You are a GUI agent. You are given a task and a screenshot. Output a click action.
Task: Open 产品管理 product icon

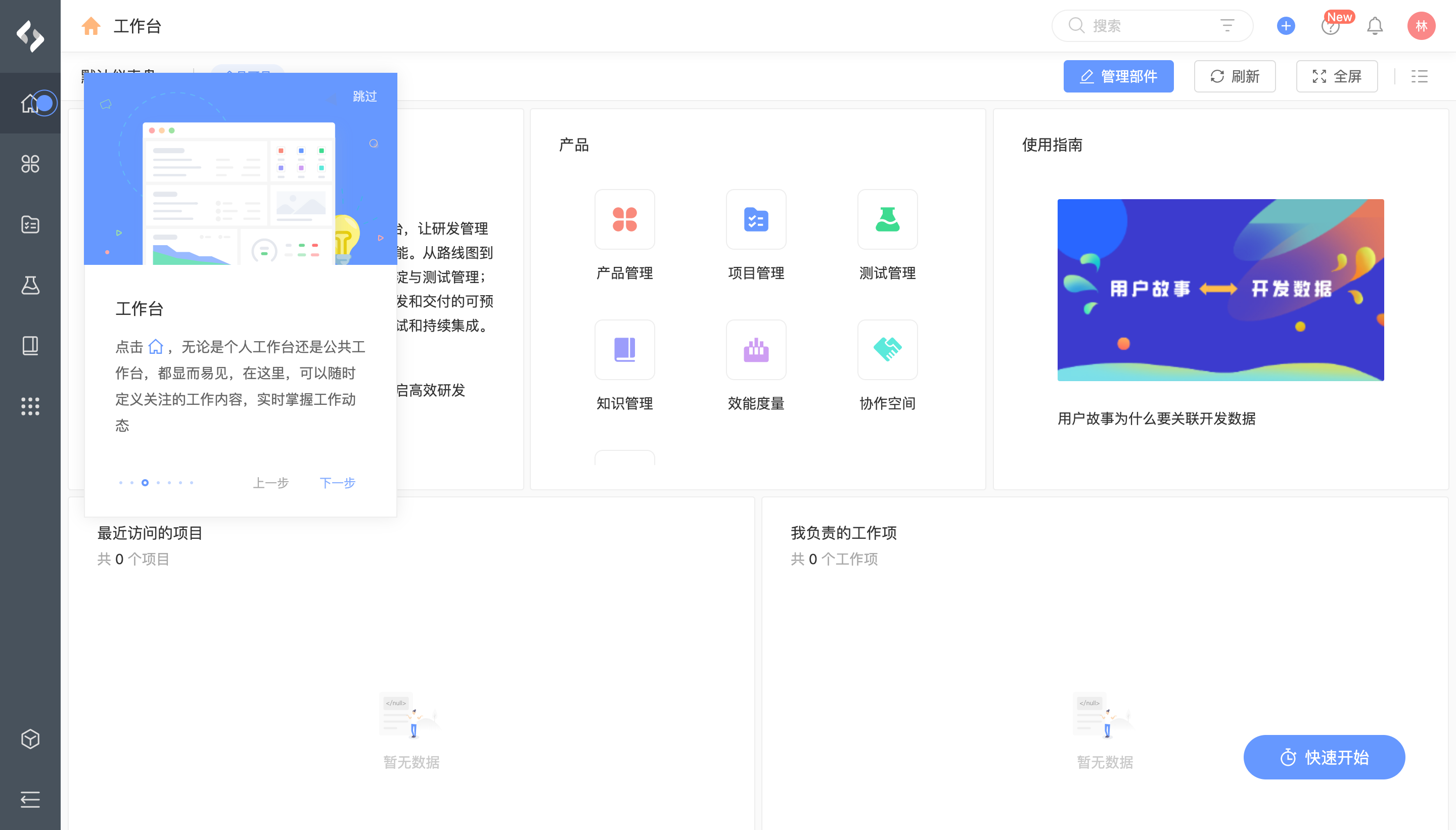[x=624, y=219]
